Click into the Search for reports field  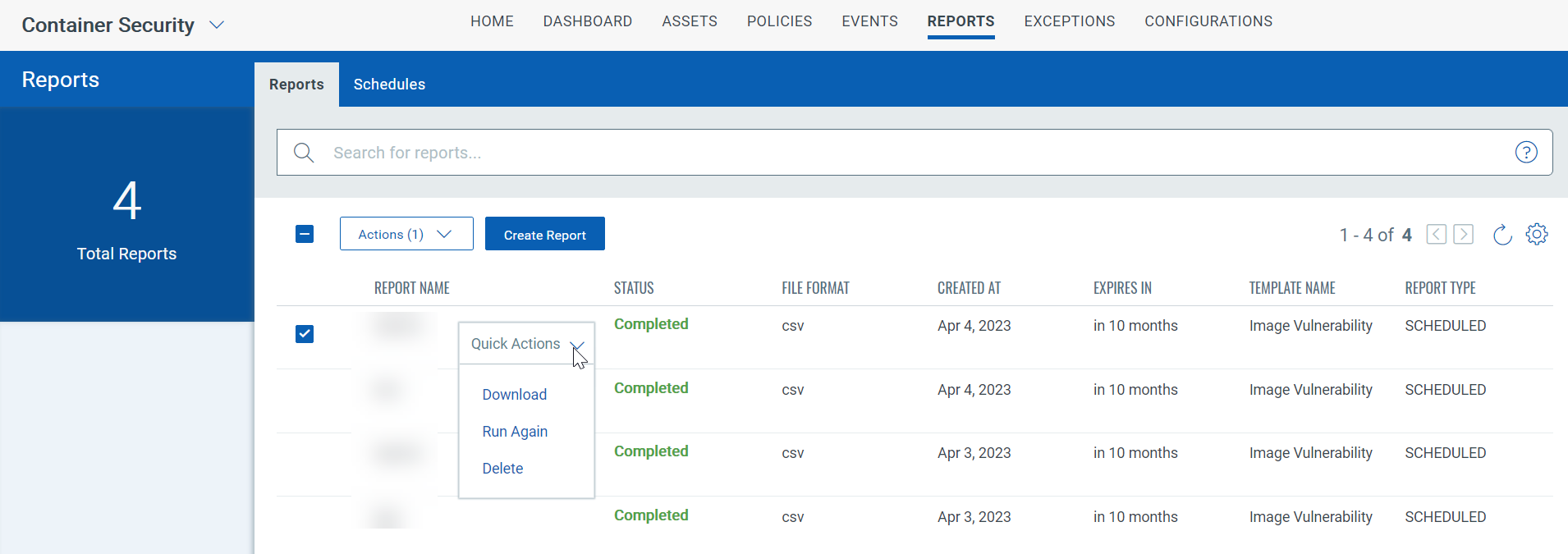tap(903, 153)
